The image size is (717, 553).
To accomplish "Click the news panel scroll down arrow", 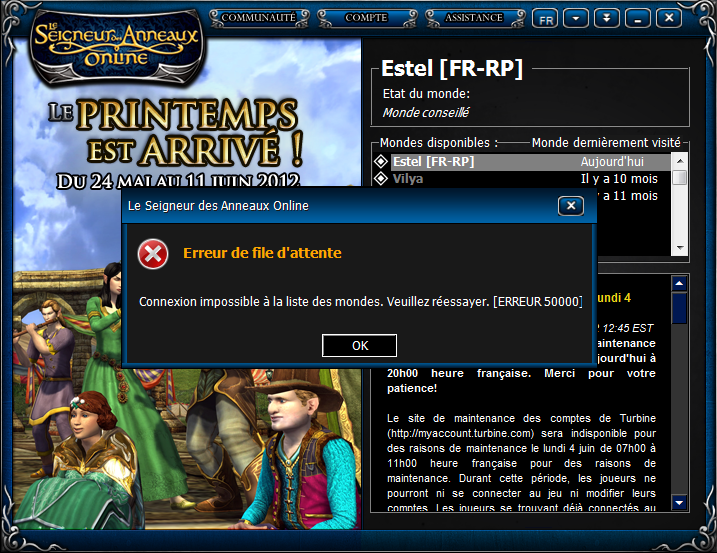I will [679, 502].
